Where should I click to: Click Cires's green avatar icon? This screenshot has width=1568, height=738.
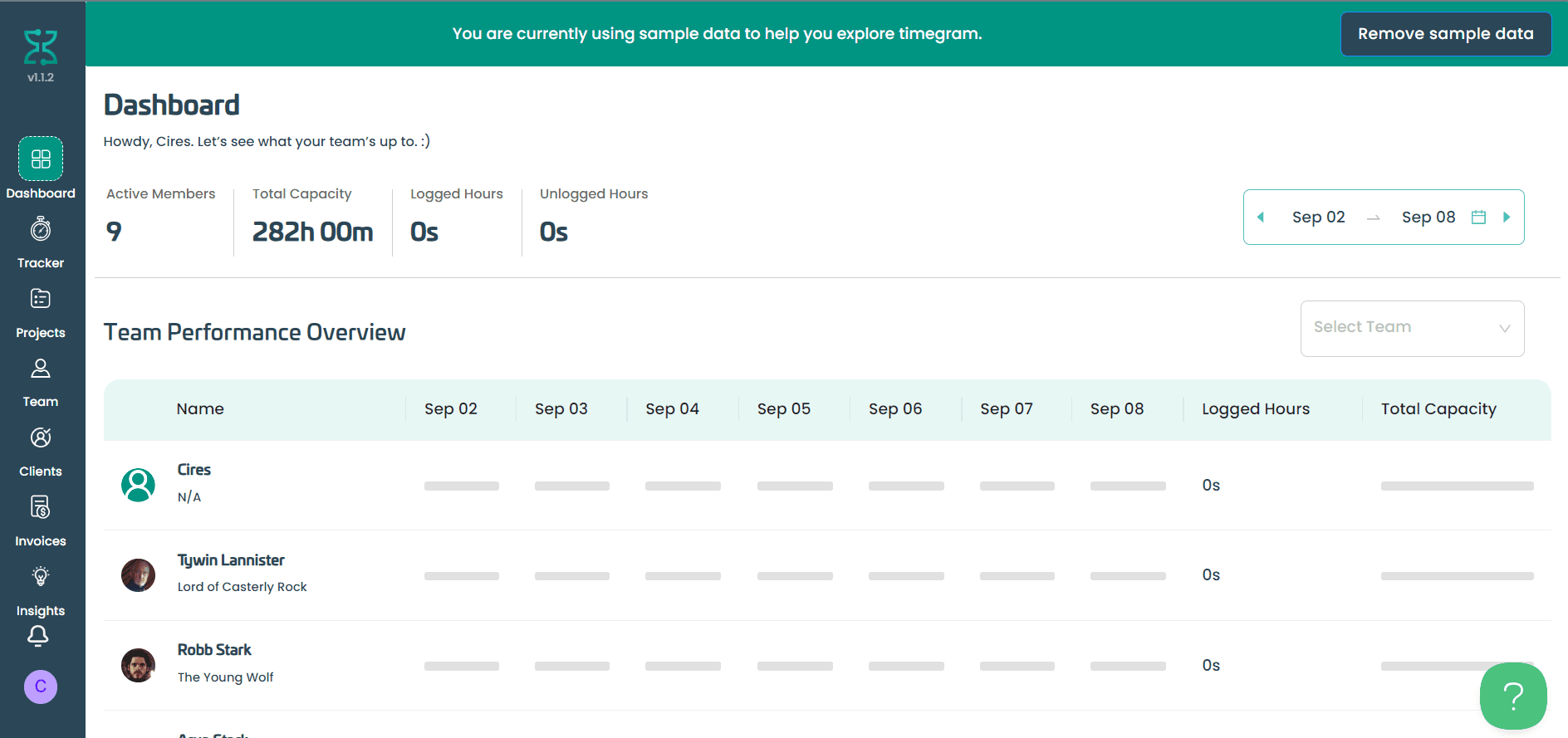(x=138, y=485)
